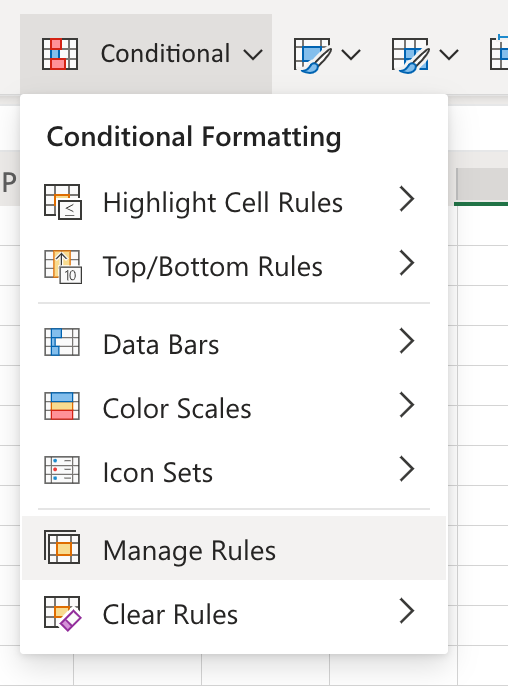Screen dimensions: 508x686
Task: Click the Color Scales icon
Action: coord(62,406)
